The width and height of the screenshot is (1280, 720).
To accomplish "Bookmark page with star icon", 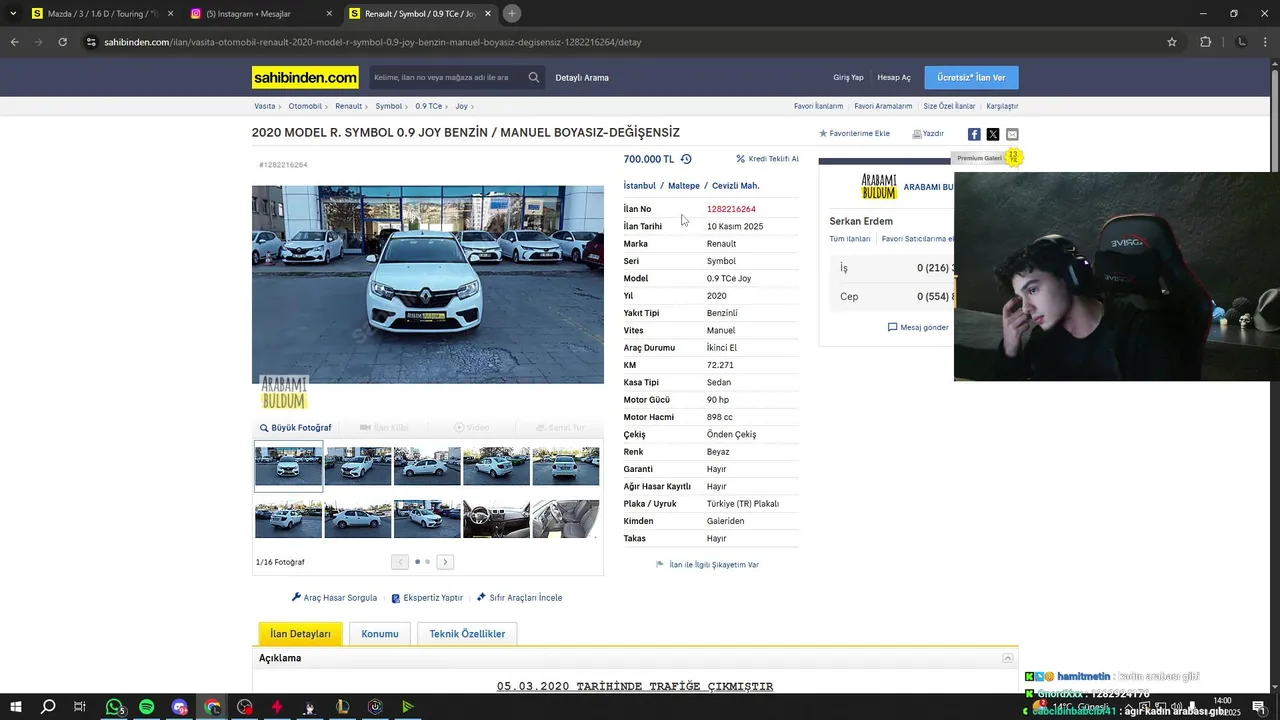I will coord(1172,42).
